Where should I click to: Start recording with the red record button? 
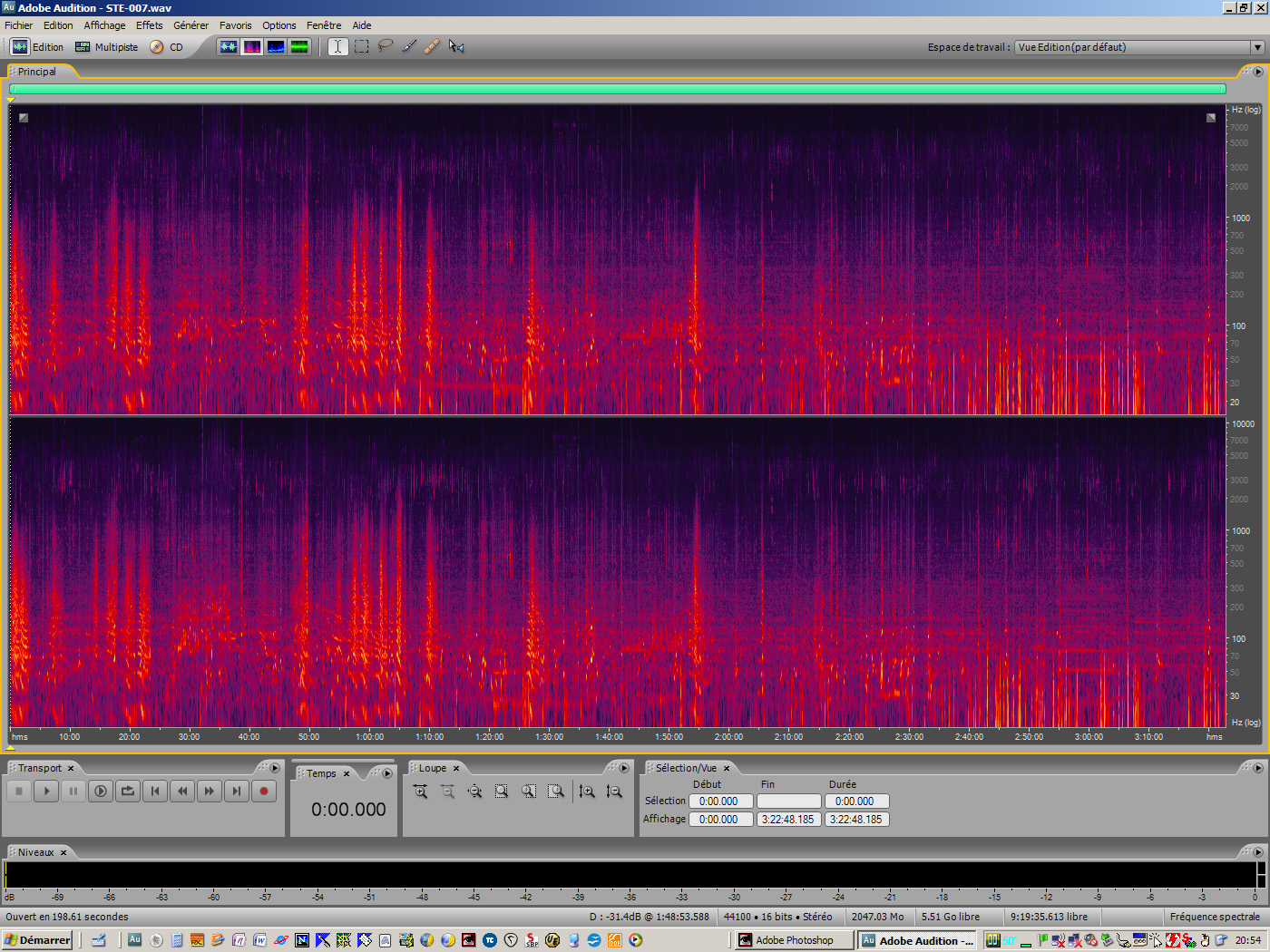click(263, 791)
